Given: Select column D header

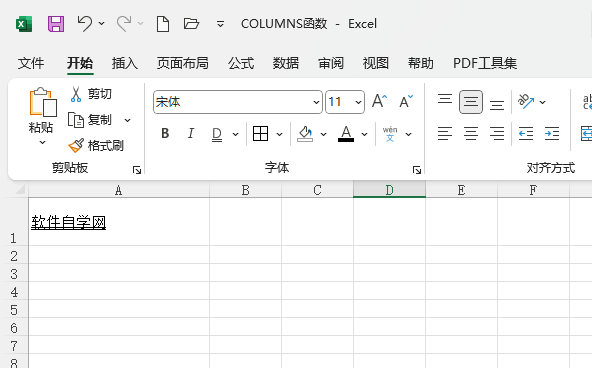Looking at the screenshot, I should click(x=389, y=189).
